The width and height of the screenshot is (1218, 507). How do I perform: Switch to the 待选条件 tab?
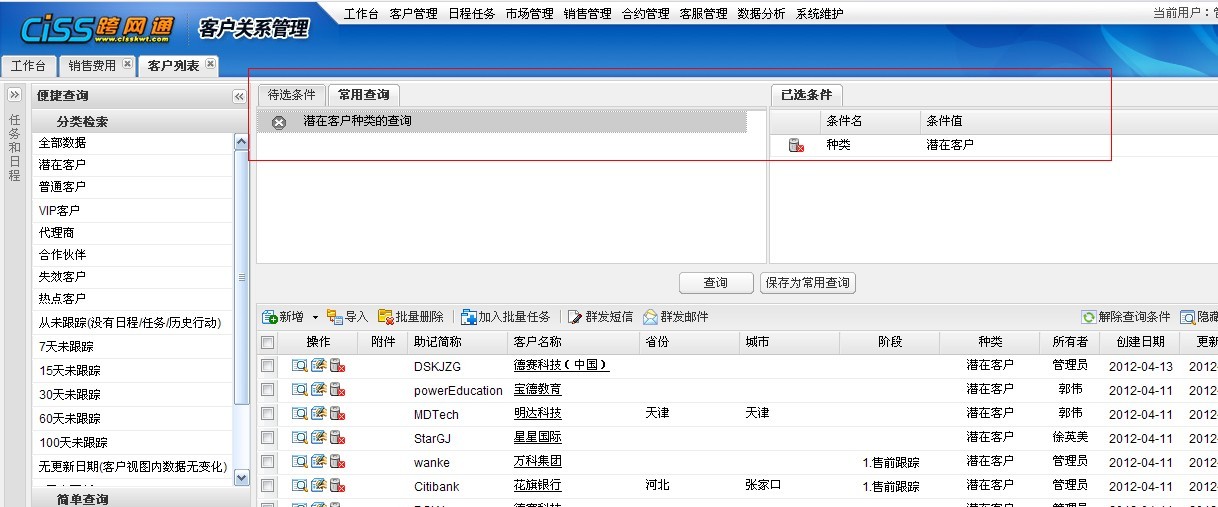pyautogui.click(x=291, y=95)
